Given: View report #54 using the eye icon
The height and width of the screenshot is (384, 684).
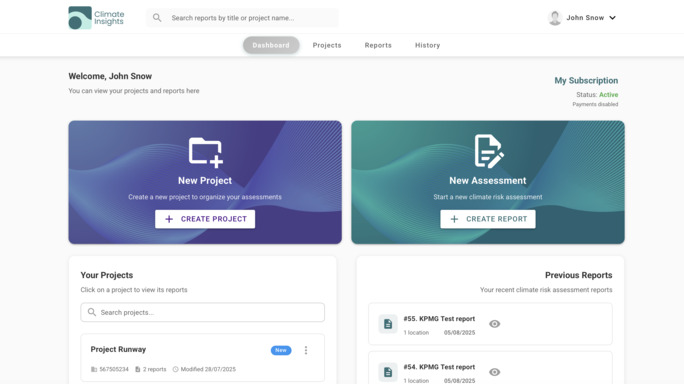Looking at the screenshot, I should pos(494,372).
